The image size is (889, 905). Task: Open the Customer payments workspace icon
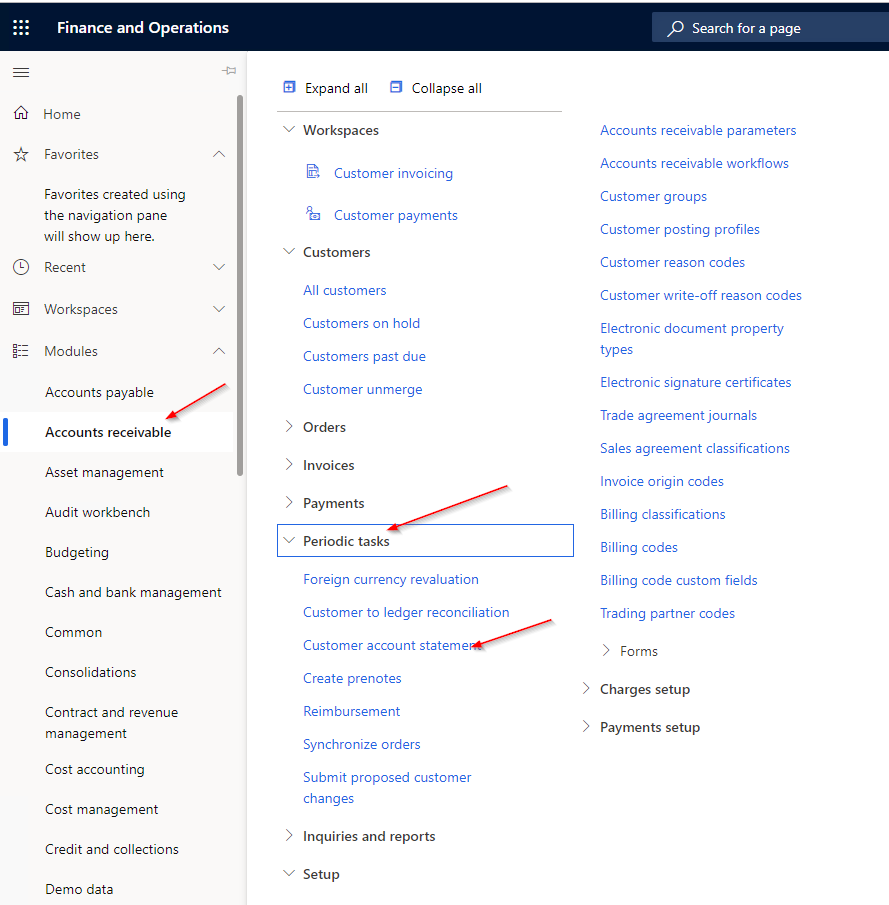(x=313, y=214)
